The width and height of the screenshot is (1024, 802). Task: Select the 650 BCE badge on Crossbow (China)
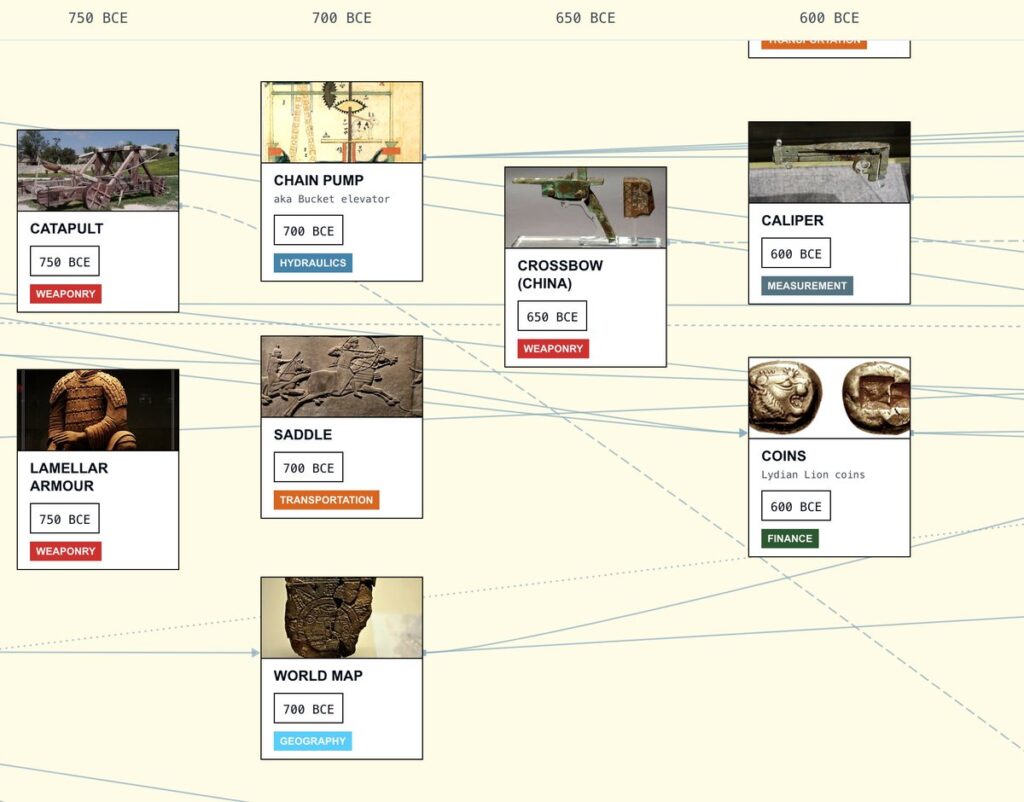[x=552, y=316]
